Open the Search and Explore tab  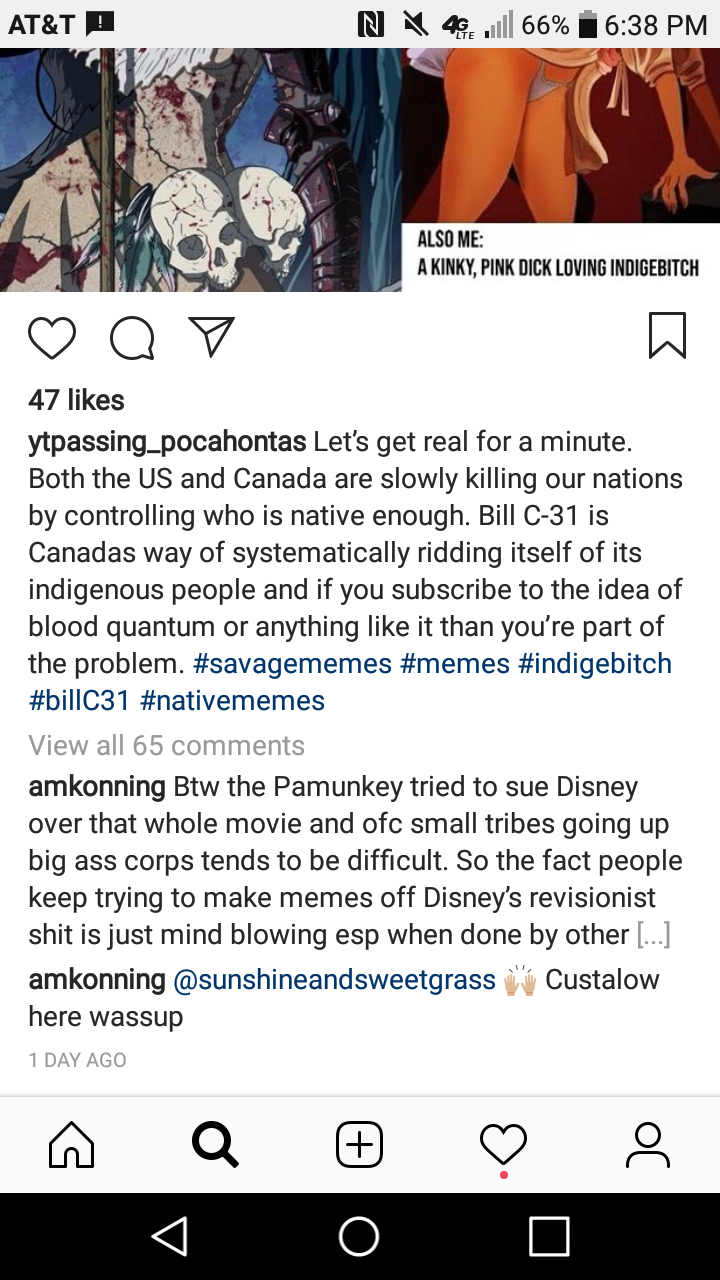coord(215,1144)
